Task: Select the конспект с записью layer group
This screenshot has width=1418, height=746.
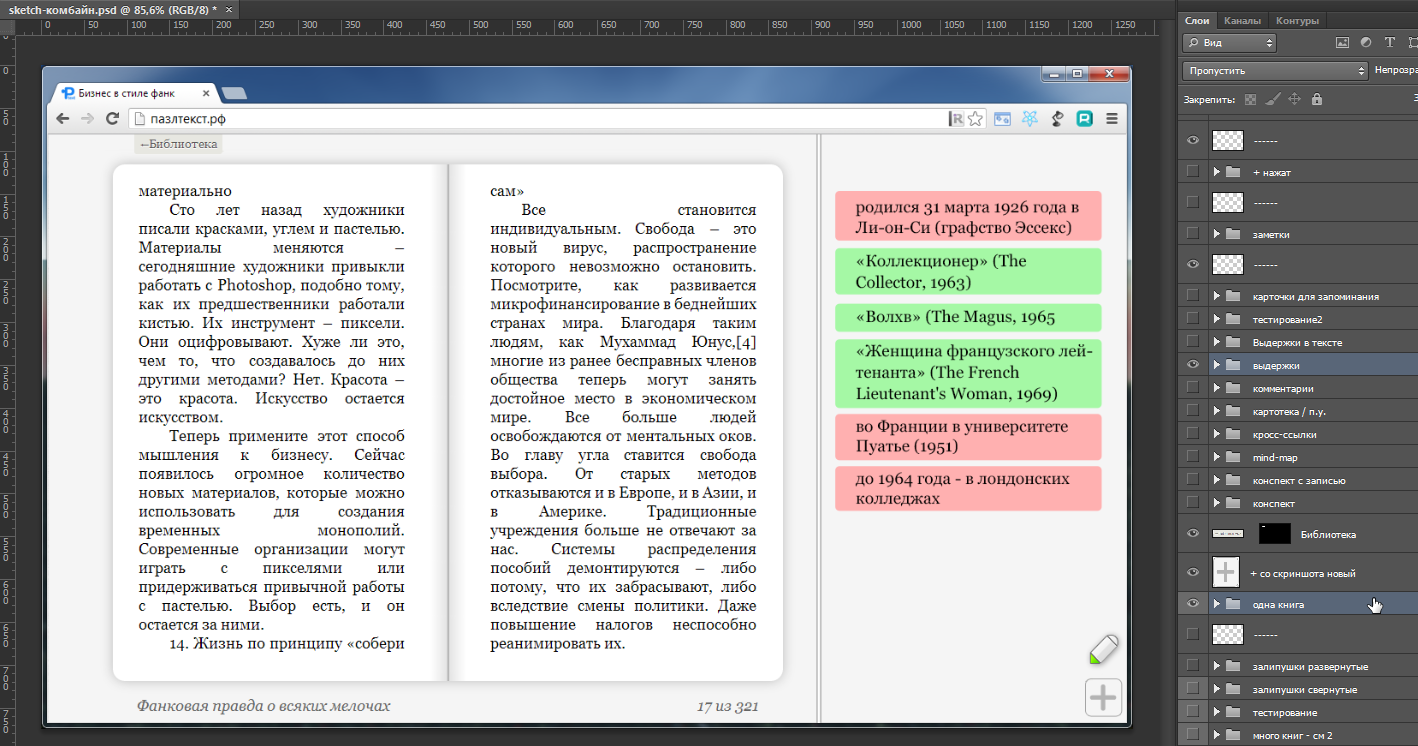Action: (1298, 480)
